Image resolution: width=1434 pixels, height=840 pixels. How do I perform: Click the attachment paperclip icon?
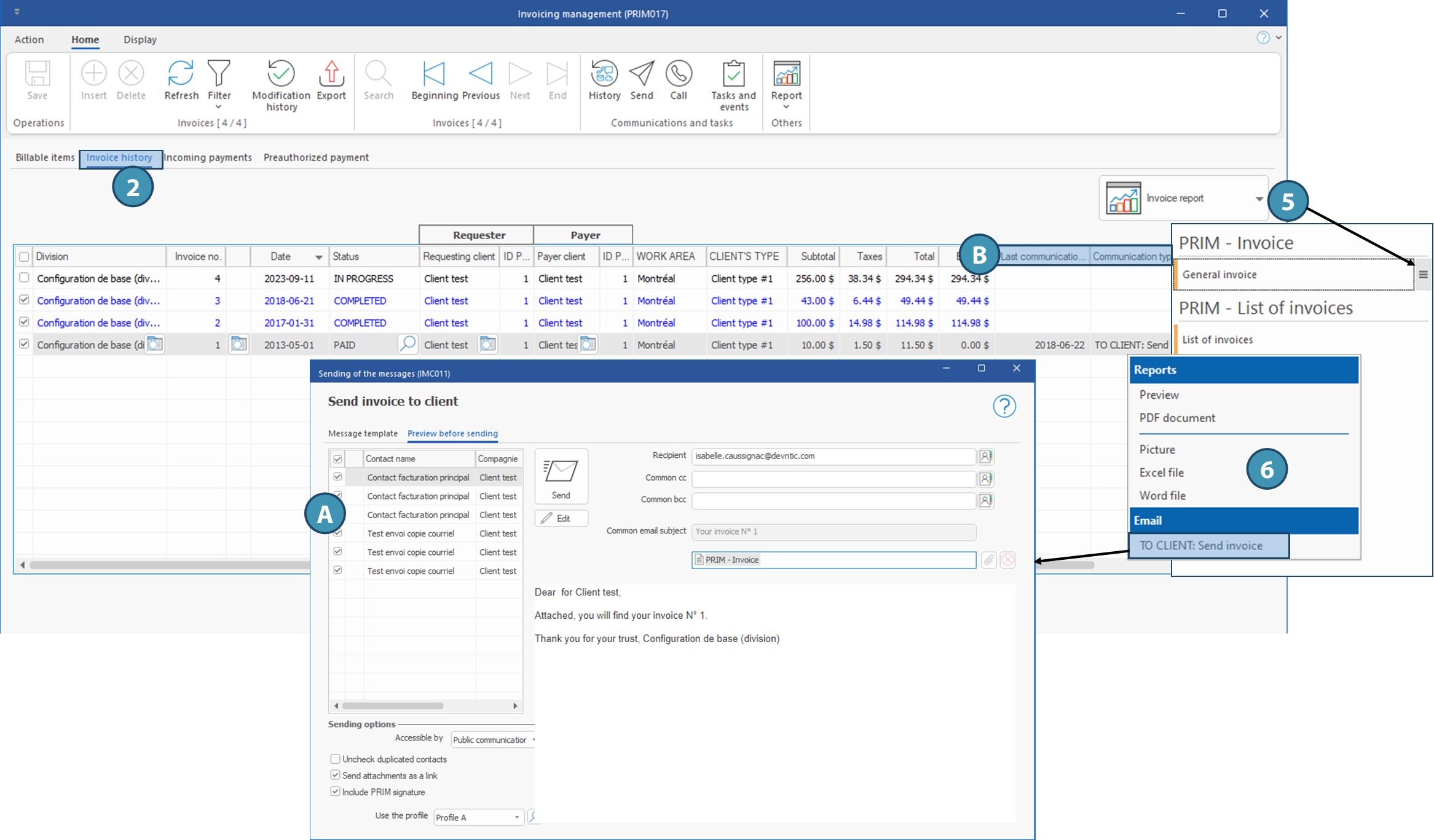tap(988, 560)
